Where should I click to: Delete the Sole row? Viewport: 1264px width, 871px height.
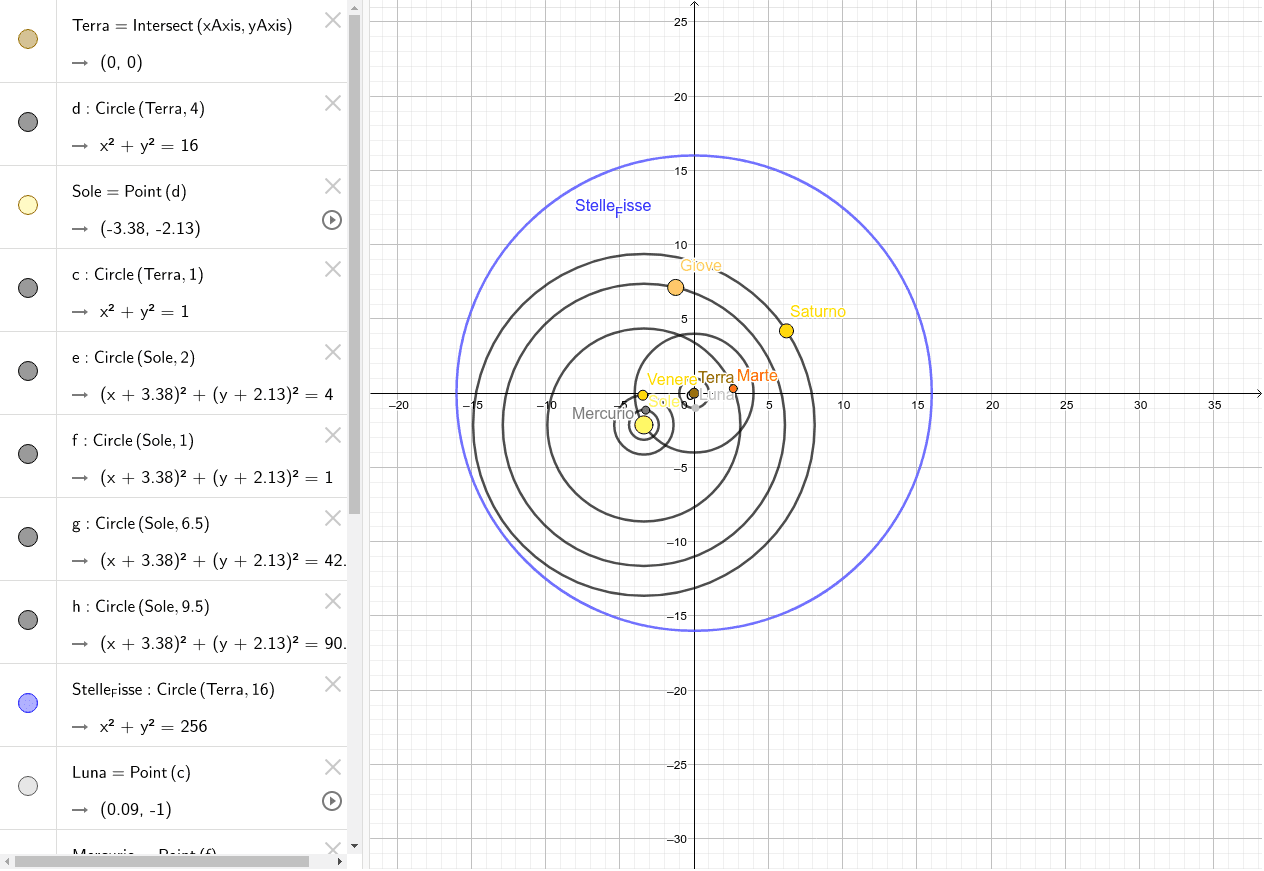click(x=333, y=186)
